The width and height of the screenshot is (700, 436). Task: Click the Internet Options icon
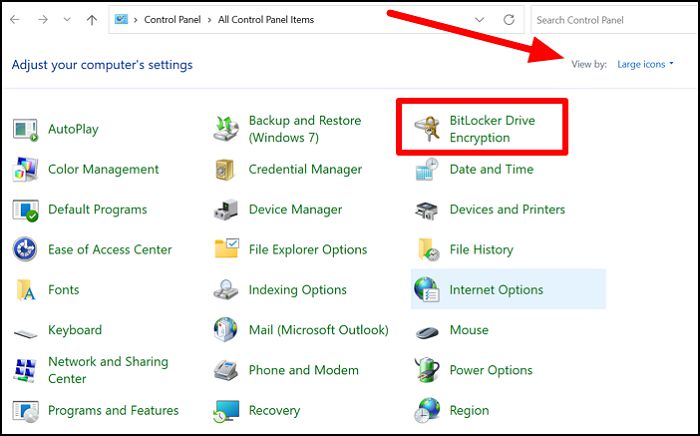[x=428, y=290]
